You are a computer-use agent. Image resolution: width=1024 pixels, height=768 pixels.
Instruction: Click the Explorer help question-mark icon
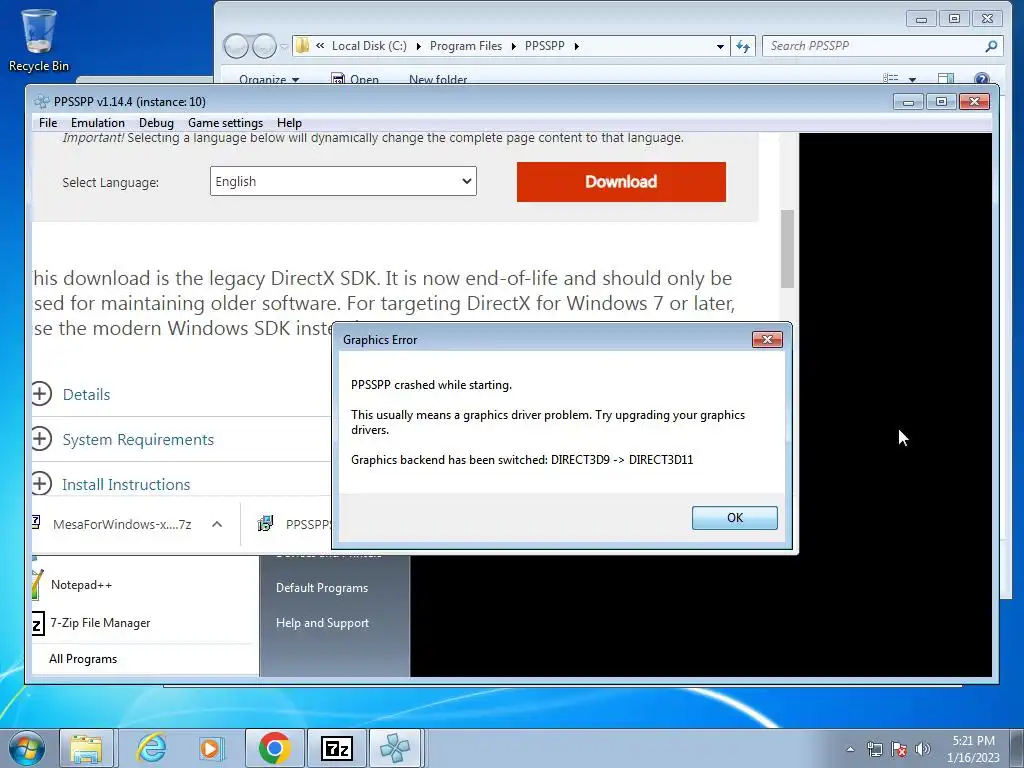point(982,79)
